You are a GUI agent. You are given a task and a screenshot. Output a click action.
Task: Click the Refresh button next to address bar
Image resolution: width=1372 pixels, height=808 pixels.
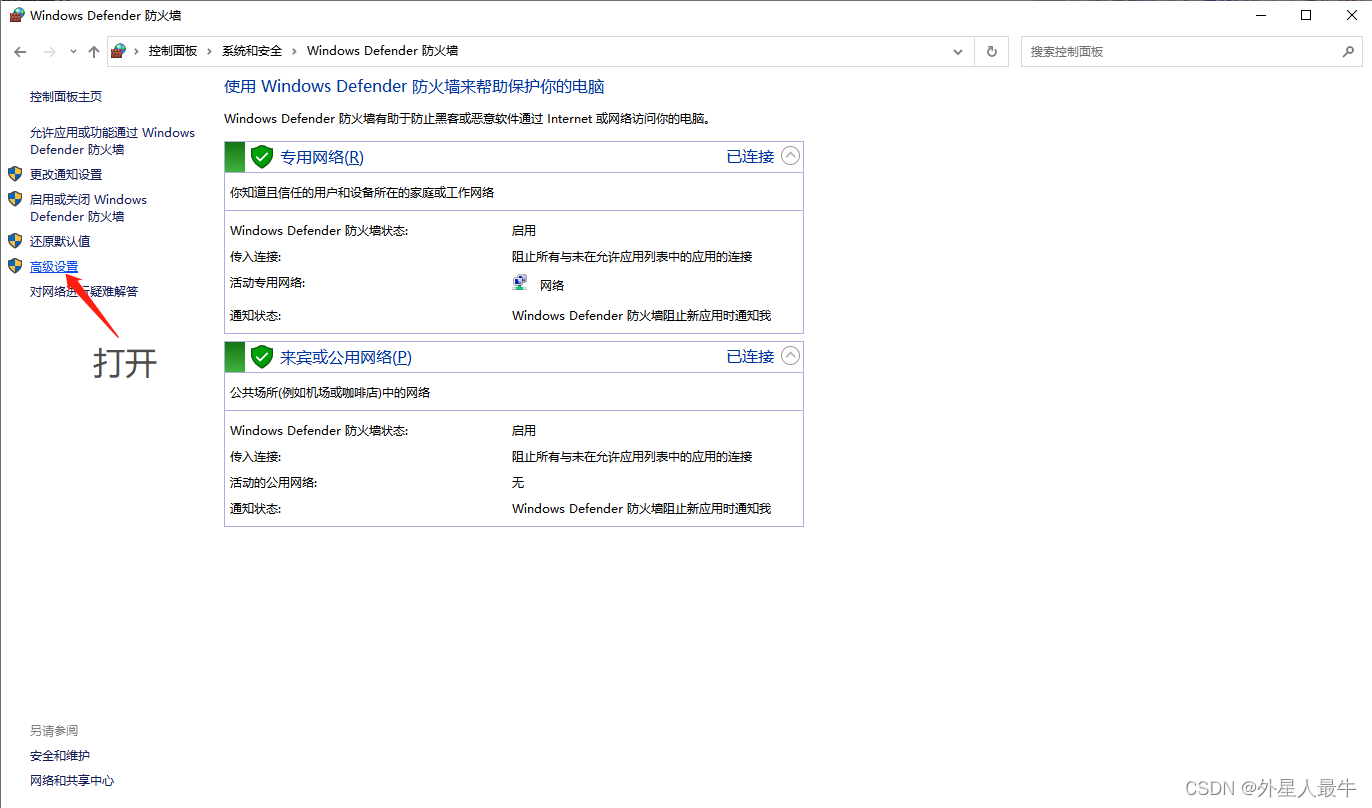click(992, 51)
